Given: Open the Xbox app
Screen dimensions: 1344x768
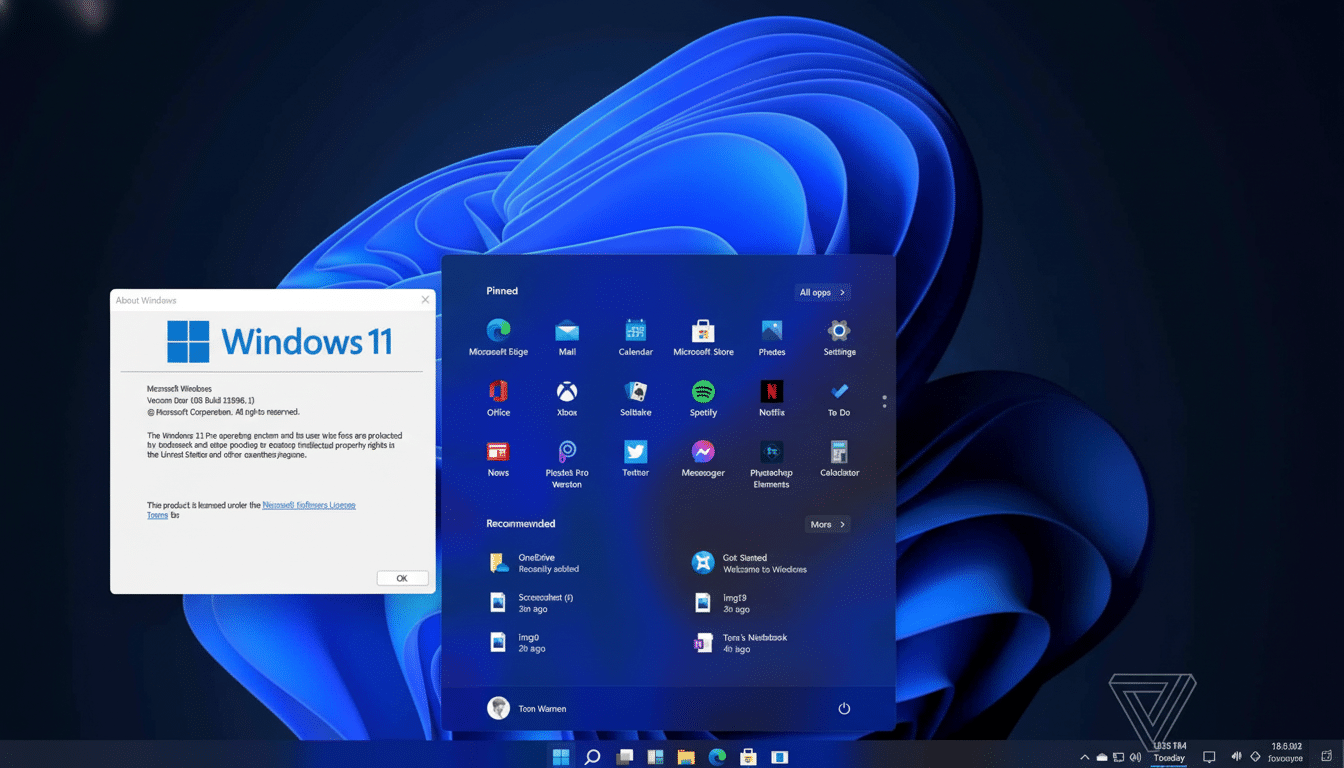Looking at the screenshot, I should (x=567, y=392).
